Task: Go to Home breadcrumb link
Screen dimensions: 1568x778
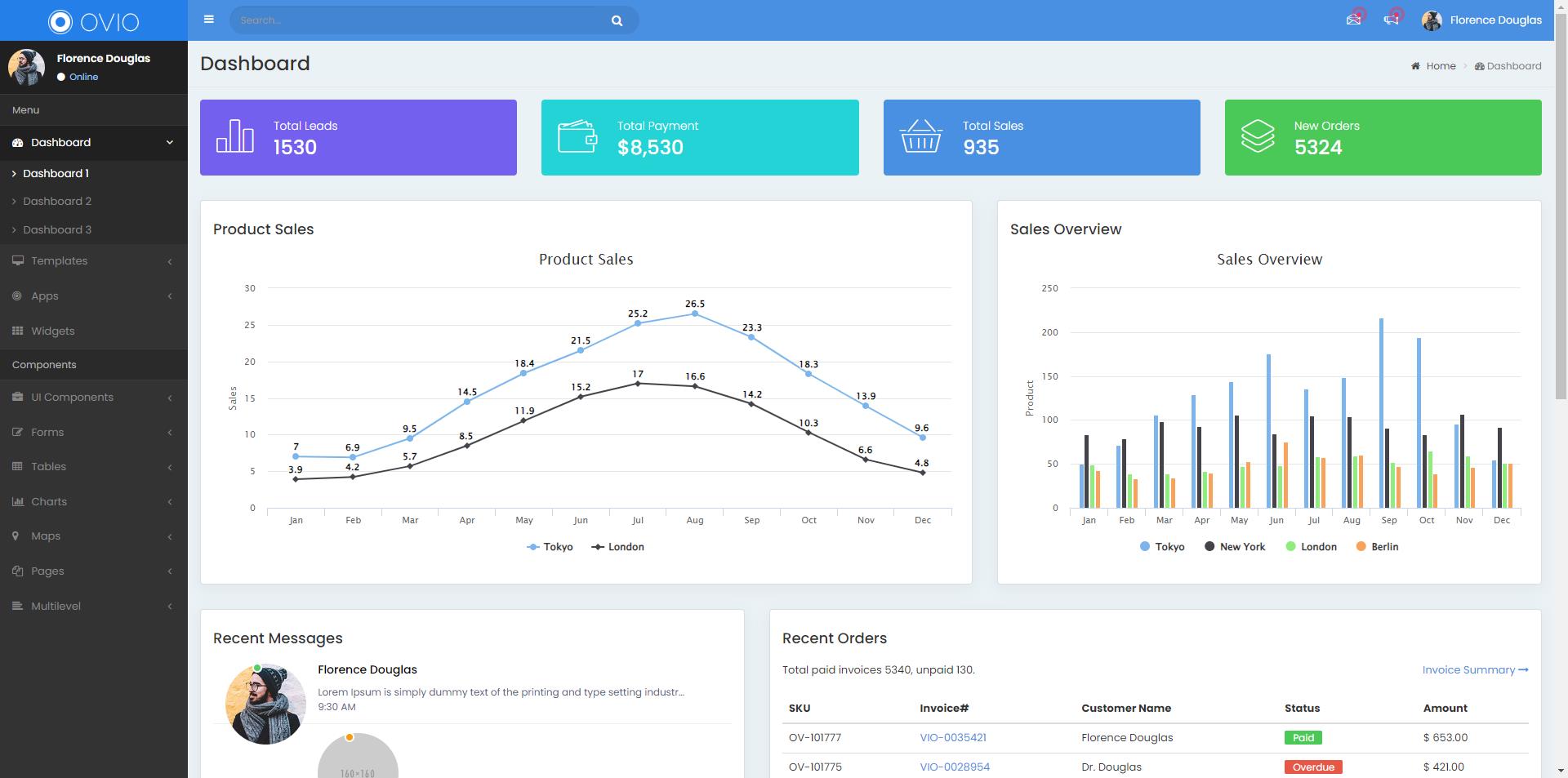Action: [1441, 66]
